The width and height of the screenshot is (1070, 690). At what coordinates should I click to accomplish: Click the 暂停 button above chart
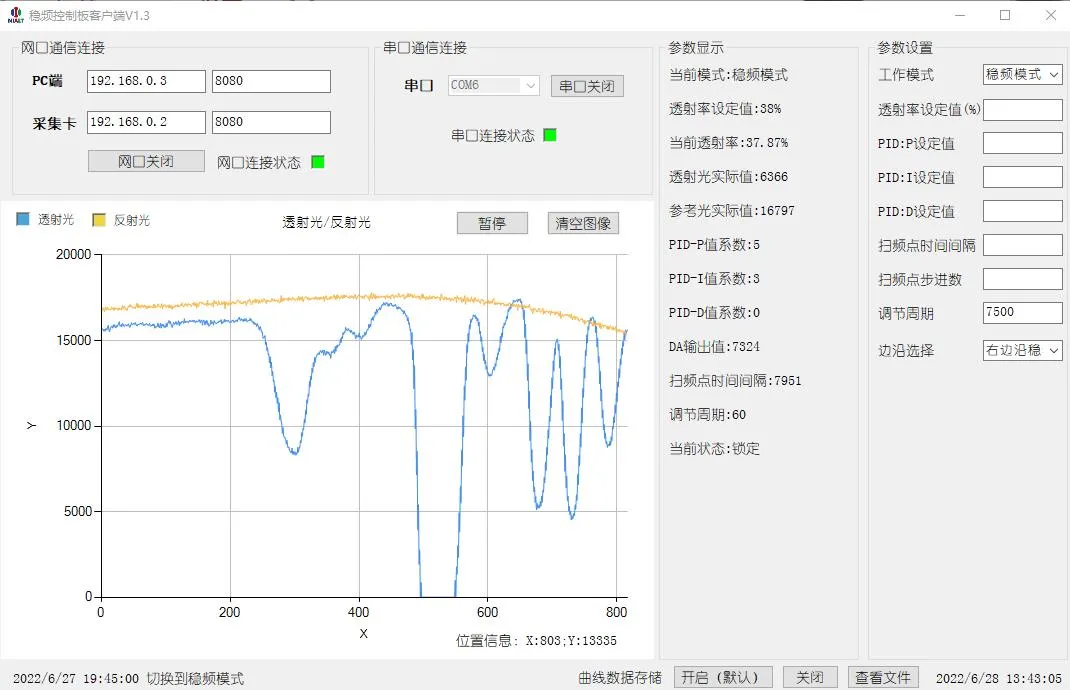tap(492, 223)
